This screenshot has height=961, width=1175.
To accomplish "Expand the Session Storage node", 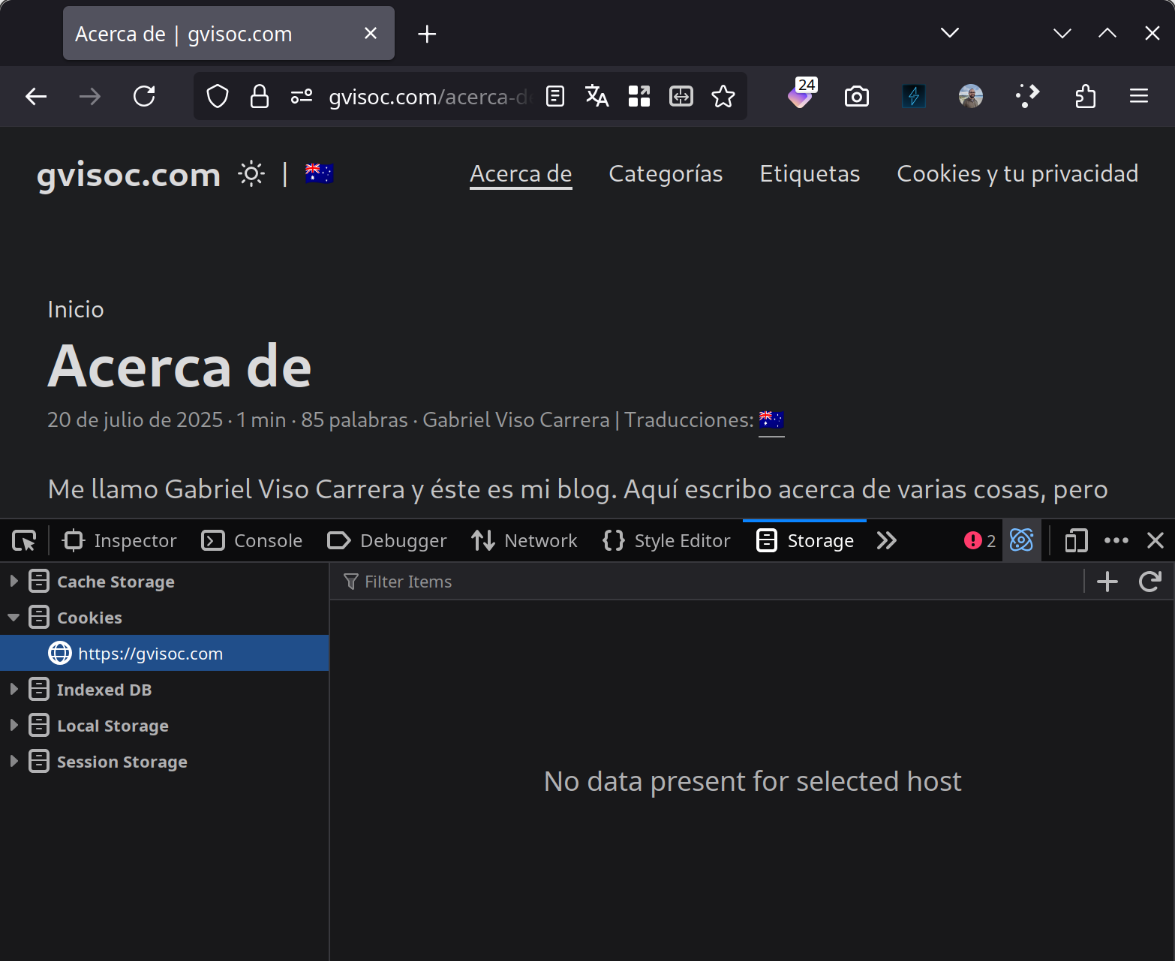I will (13, 761).
